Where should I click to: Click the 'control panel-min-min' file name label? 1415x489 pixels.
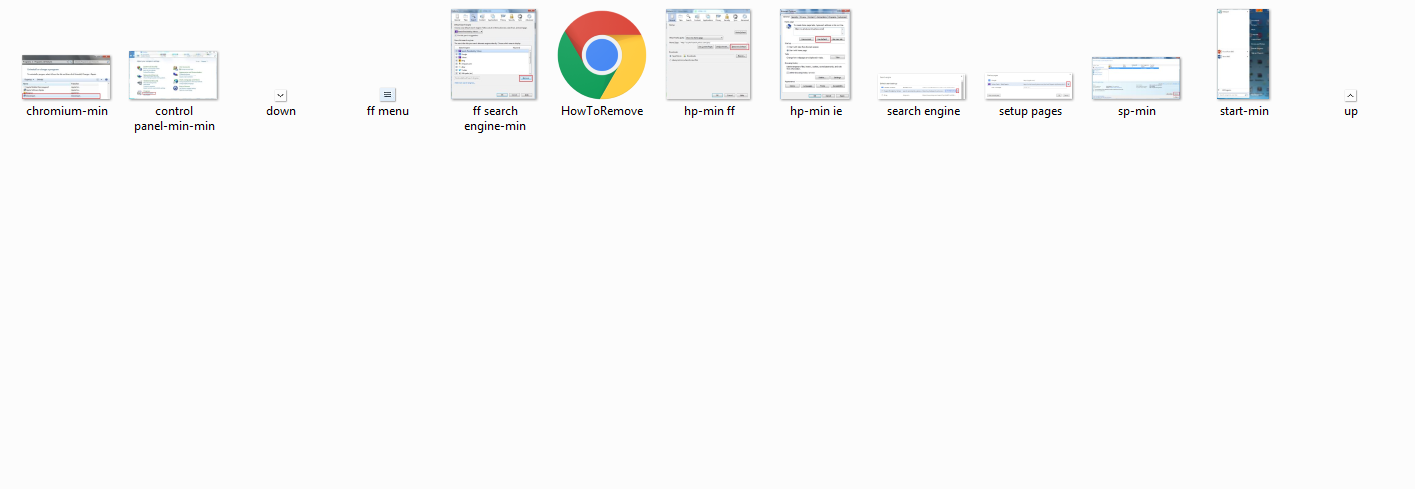tap(174, 118)
